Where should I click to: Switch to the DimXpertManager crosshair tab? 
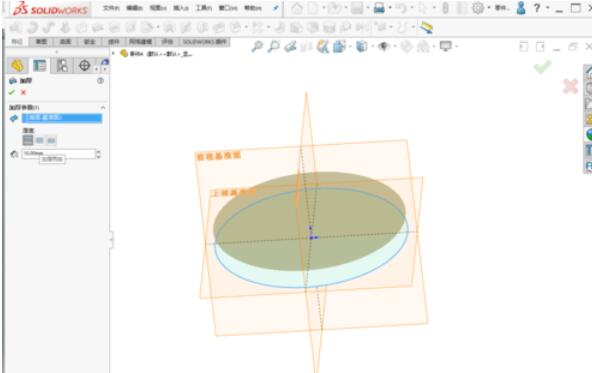(x=84, y=66)
